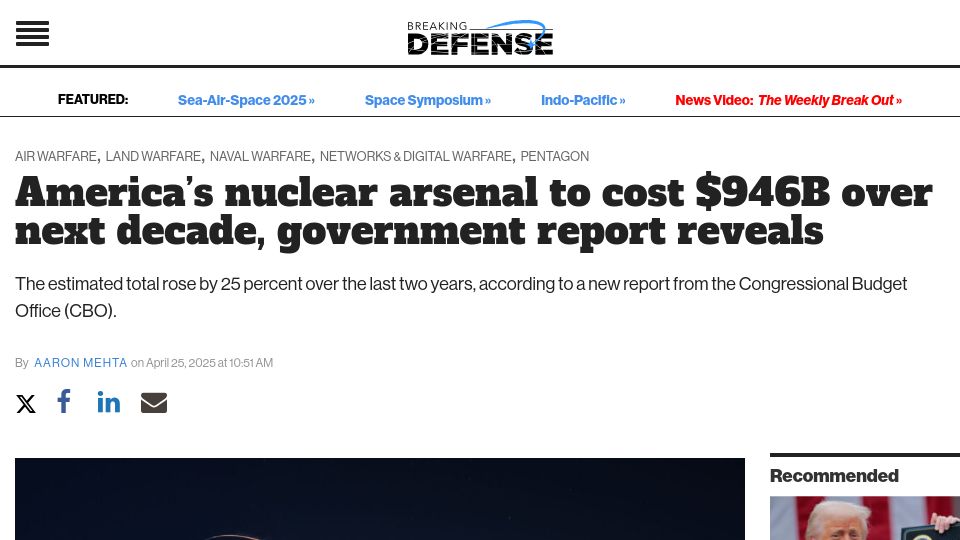
Task: Open News Video The Weekly Break Out
Action: point(789,100)
